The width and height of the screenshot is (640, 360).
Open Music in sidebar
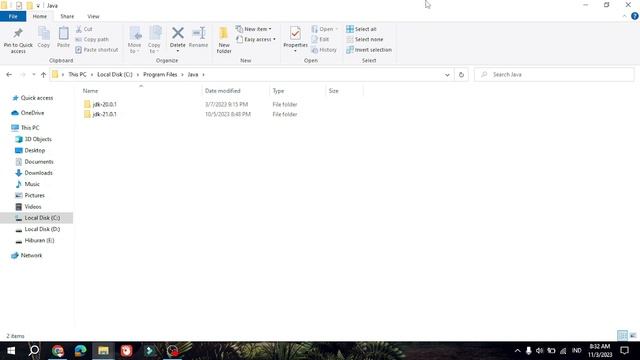point(28,184)
